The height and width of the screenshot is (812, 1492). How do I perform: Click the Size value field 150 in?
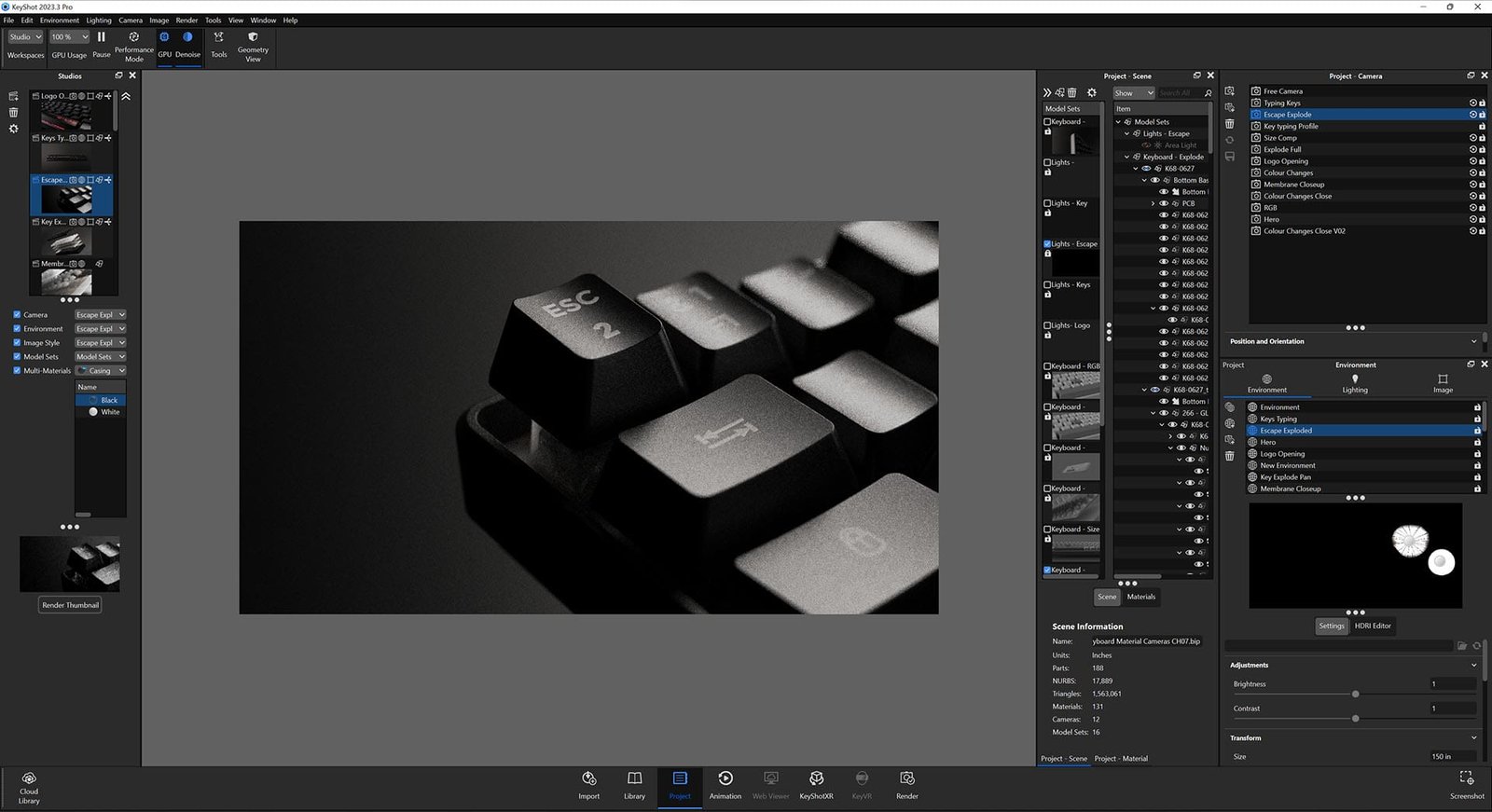[1453, 757]
